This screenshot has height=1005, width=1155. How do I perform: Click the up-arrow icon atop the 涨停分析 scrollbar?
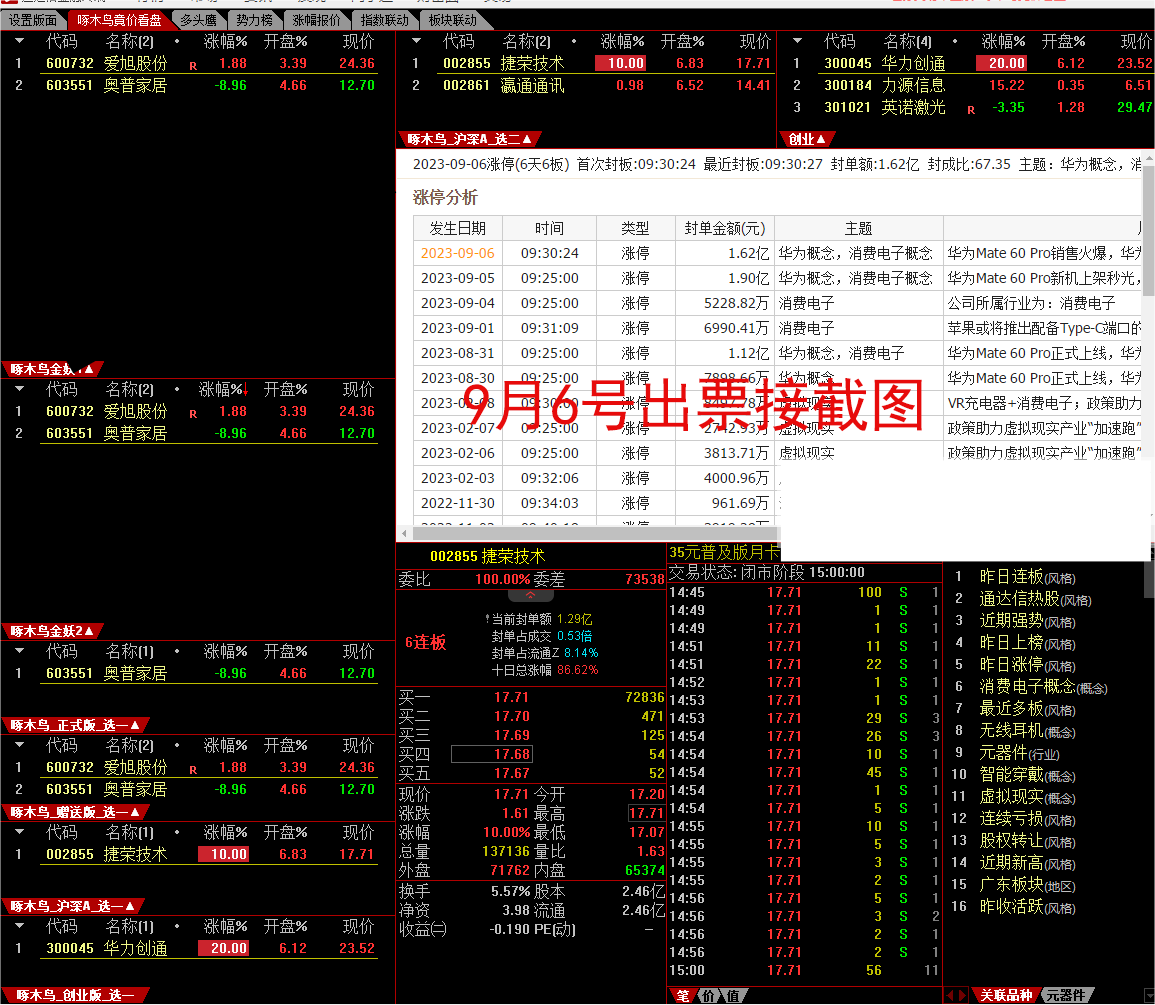[1148, 158]
